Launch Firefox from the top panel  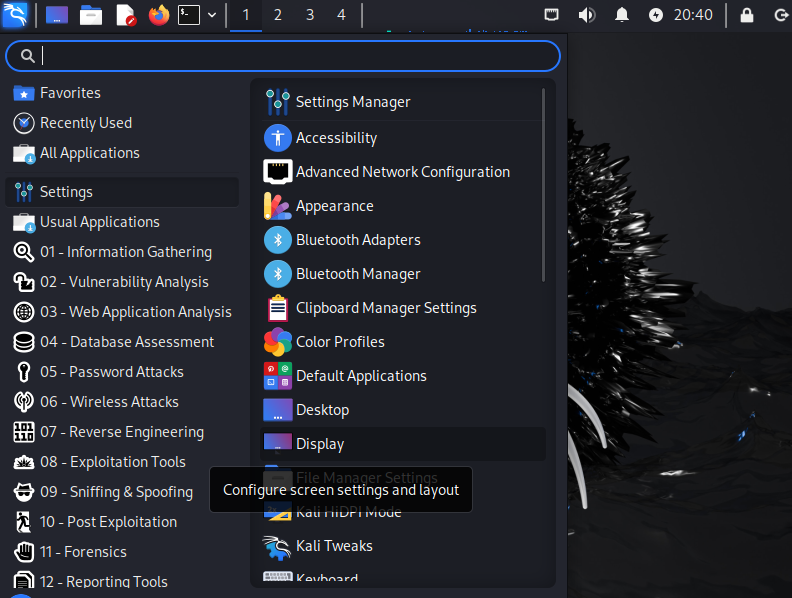click(159, 15)
